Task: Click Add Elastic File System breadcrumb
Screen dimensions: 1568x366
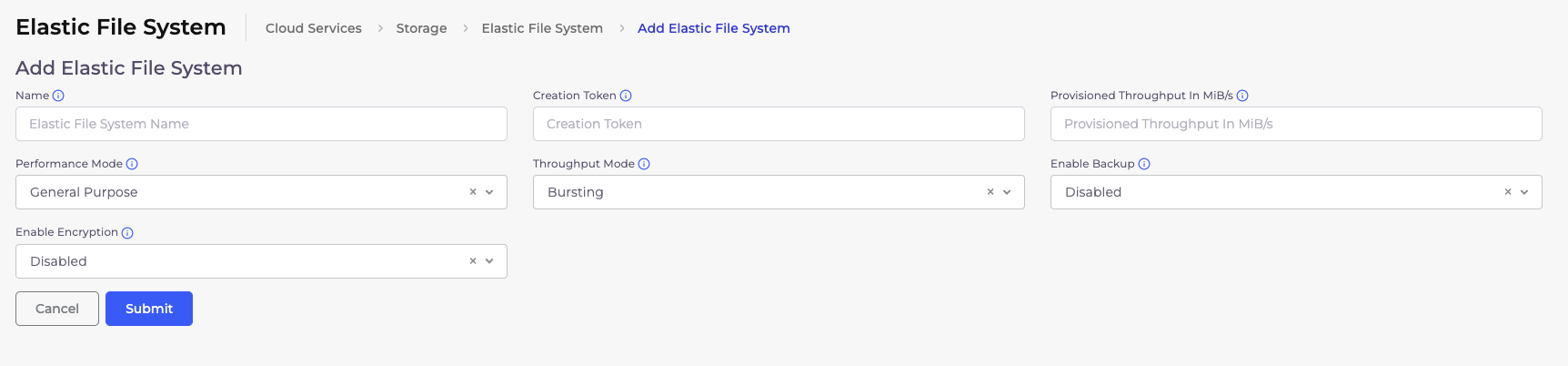Action: pos(714,28)
